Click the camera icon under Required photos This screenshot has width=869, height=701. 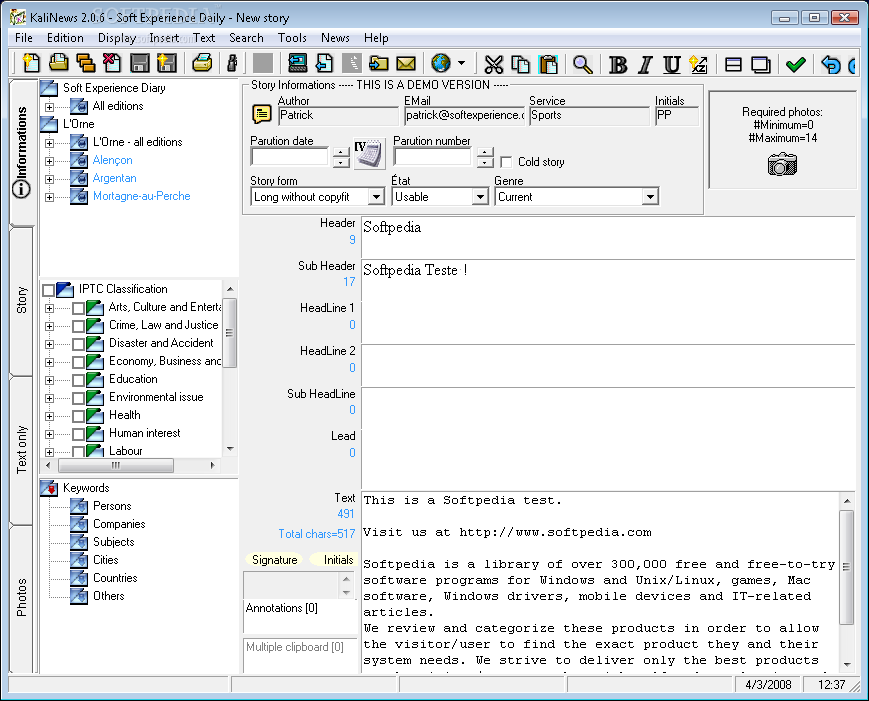coord(782,164)
